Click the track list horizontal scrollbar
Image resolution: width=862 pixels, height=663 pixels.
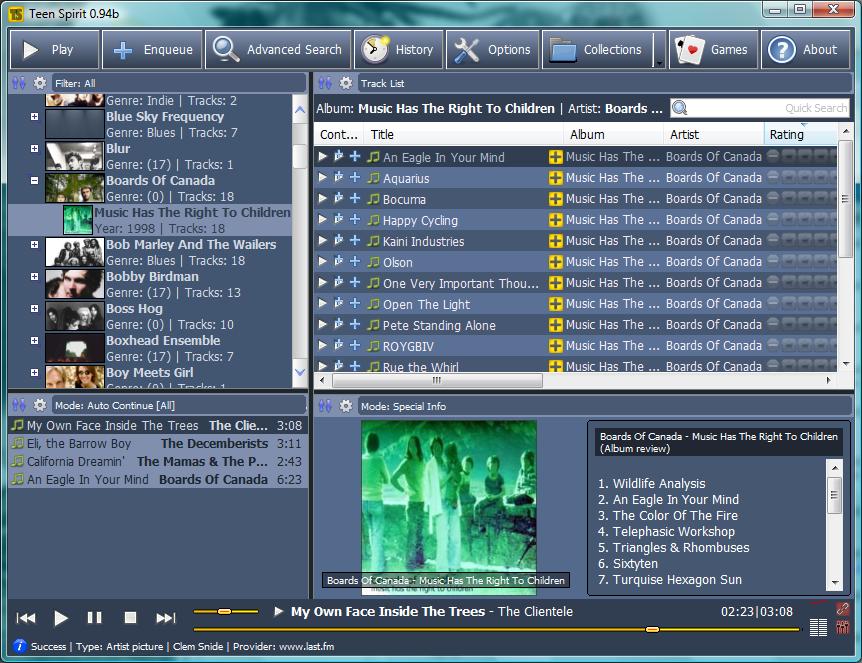click(437, 380)
